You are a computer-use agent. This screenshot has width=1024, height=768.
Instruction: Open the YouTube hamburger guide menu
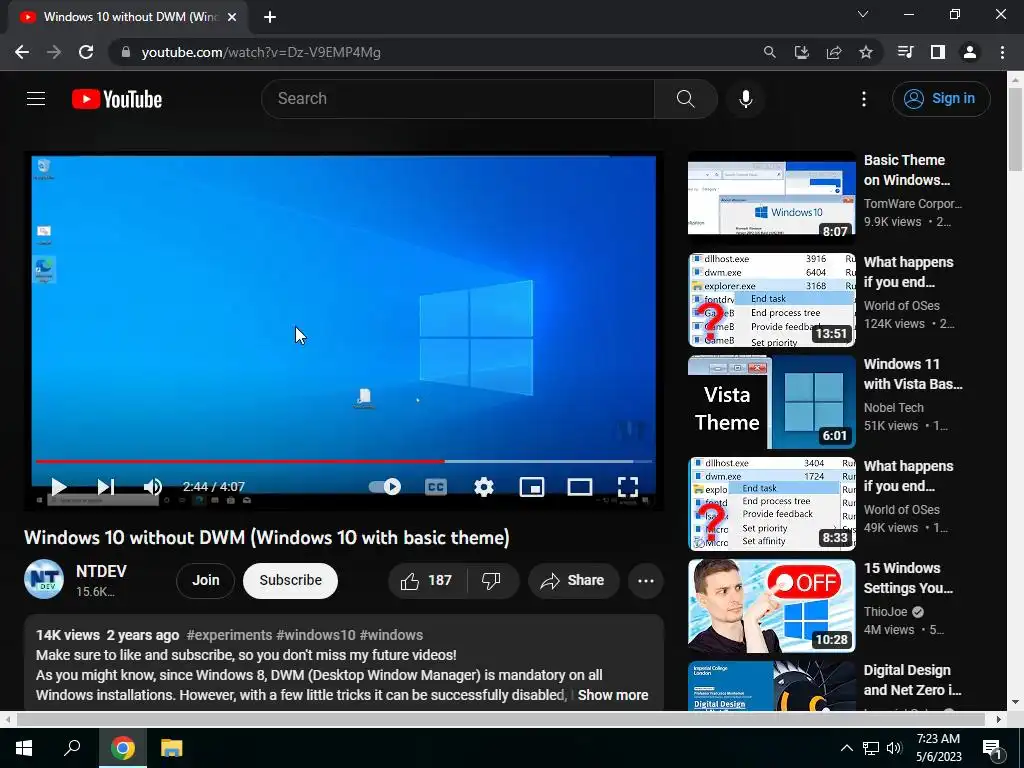tap(36, 99)
